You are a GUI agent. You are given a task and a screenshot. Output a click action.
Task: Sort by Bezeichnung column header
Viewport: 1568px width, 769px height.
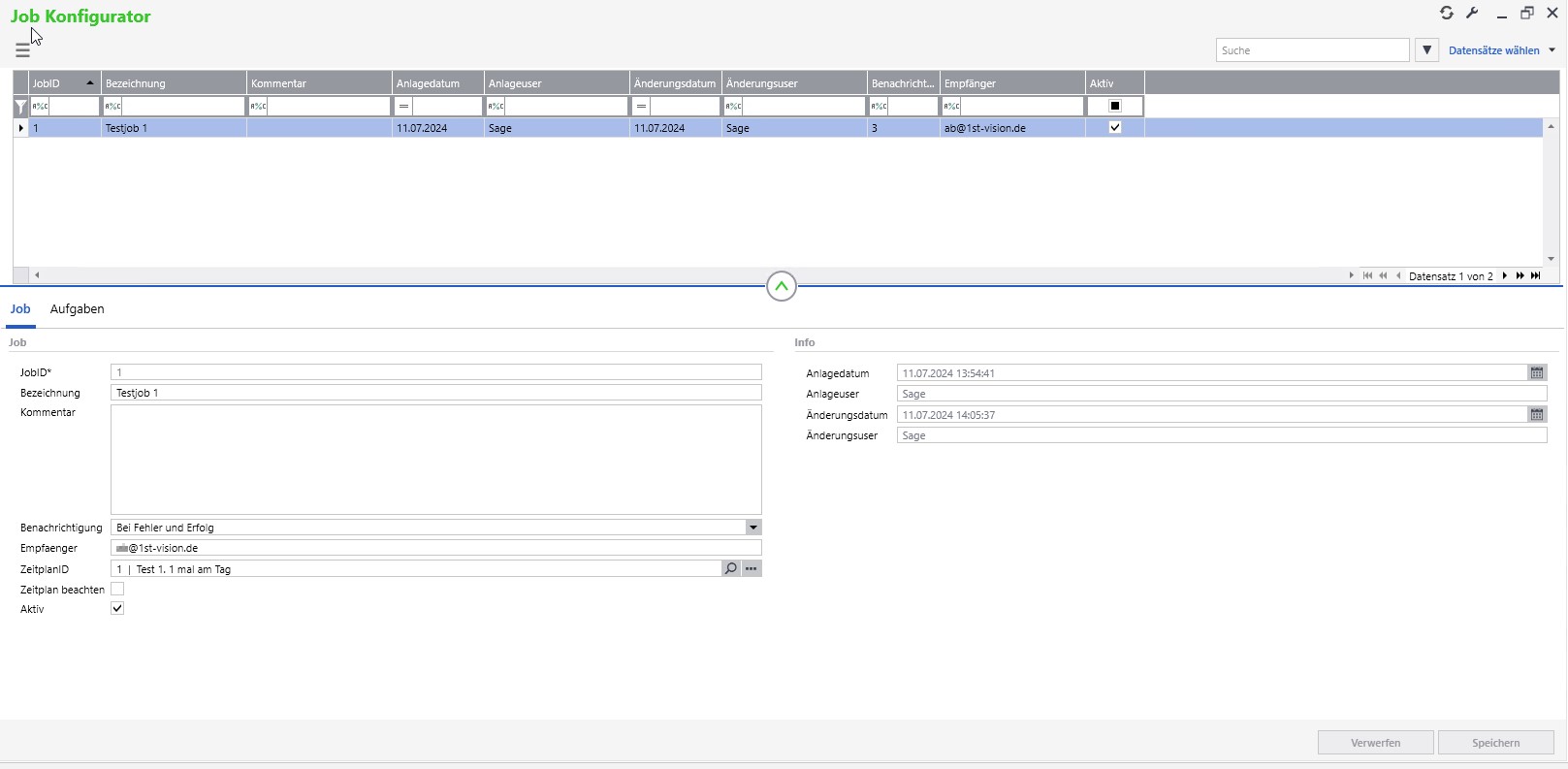coord(175,83)
